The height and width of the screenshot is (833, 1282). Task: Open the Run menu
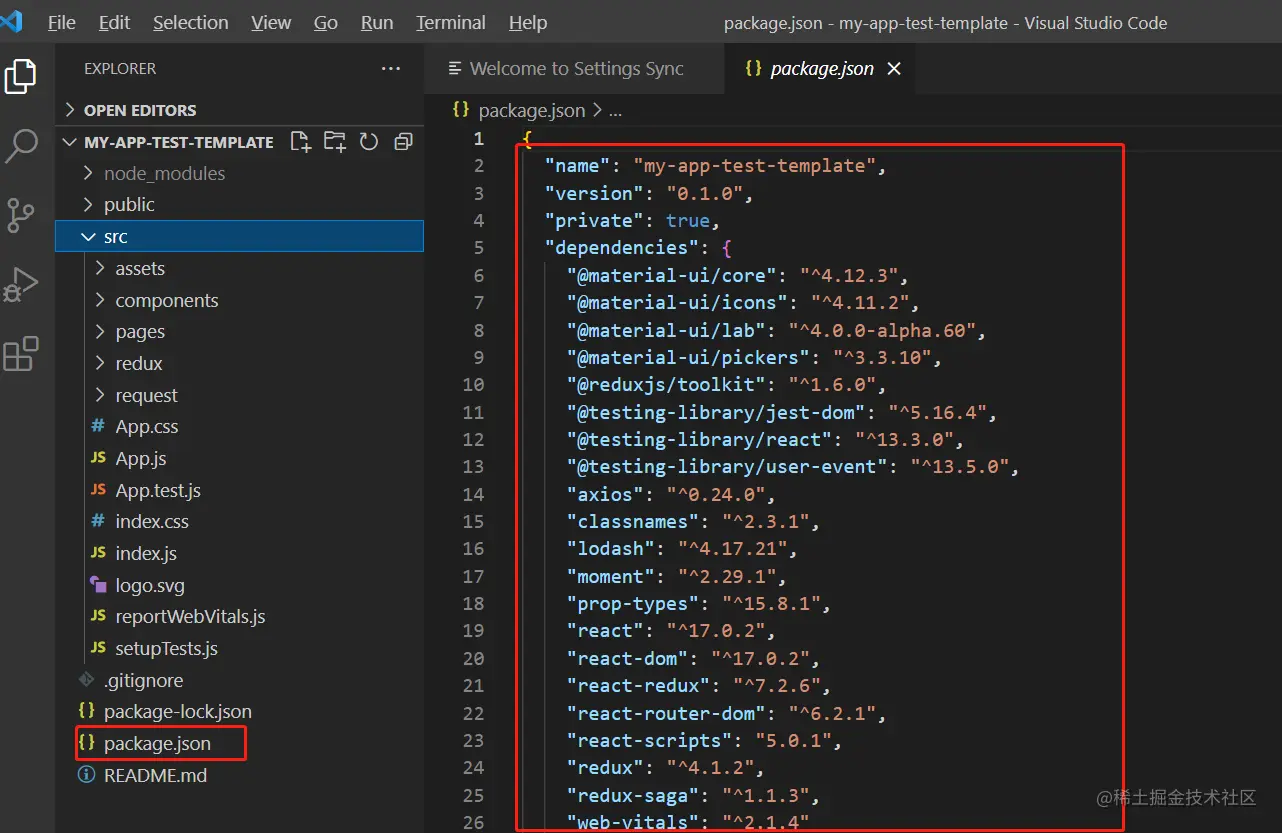(x=377, y=22)
